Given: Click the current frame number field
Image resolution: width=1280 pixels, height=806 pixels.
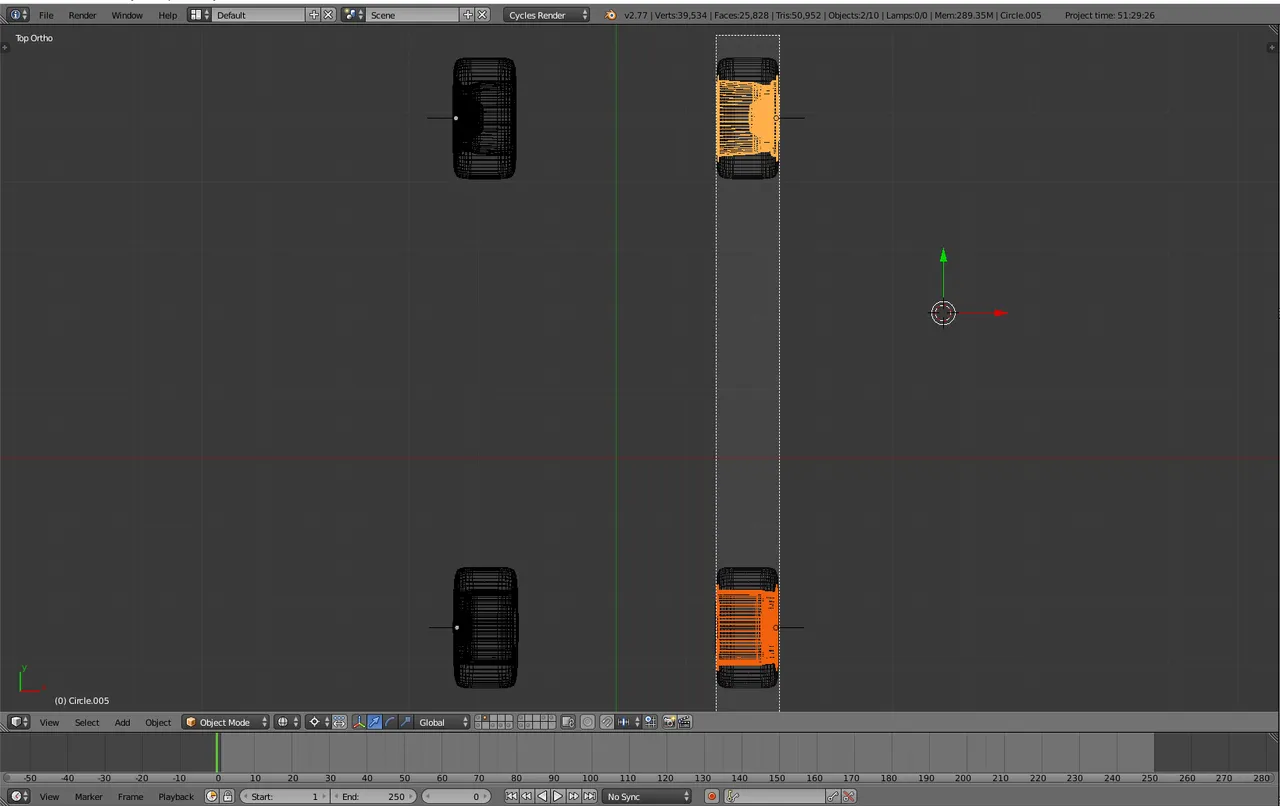Looking at the screenshot, I should 456,796.
